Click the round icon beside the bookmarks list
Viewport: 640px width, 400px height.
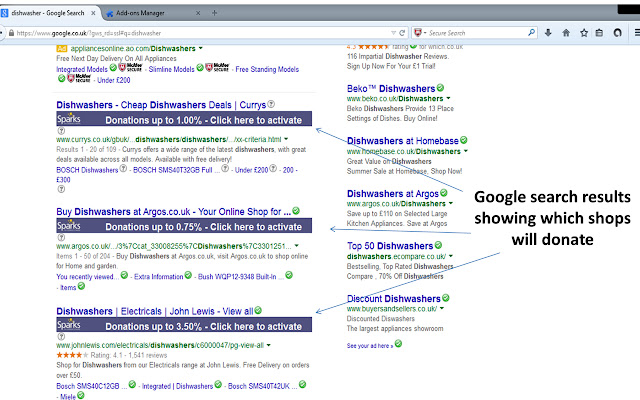point(618,33)
